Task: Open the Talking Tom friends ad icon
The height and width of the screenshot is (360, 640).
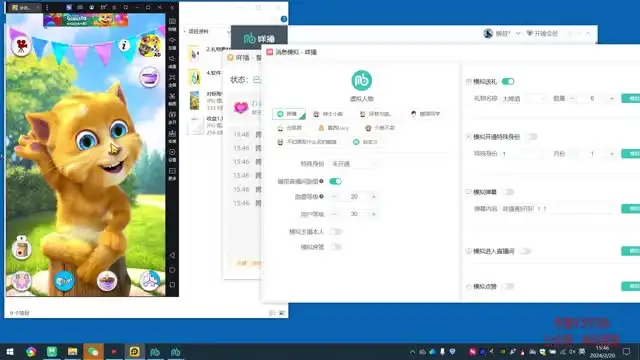Action: [149, 46]
